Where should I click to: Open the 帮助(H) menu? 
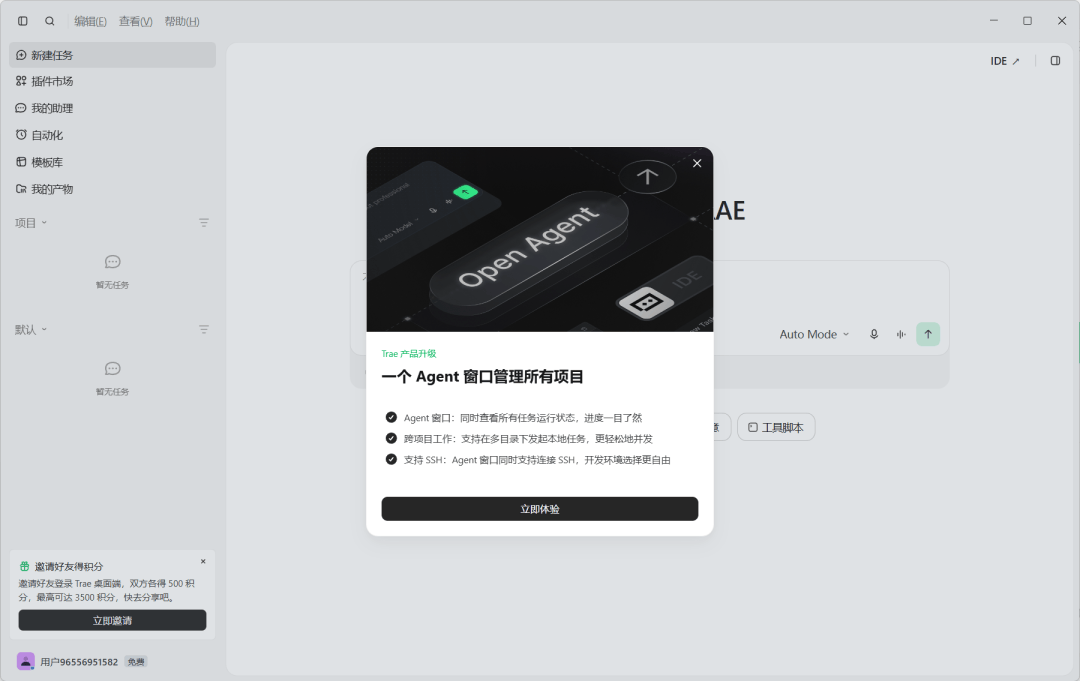pyautogui.click(x=182, y=21)
